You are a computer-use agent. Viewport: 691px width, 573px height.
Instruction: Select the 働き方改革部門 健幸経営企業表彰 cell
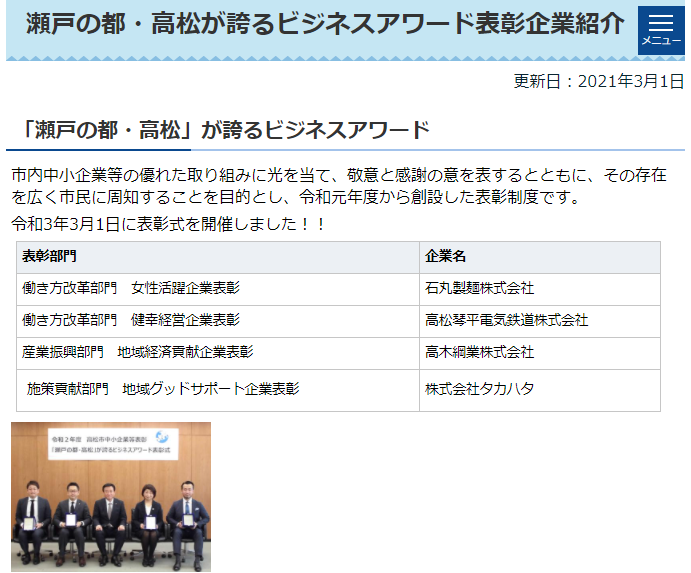point(218,321)
